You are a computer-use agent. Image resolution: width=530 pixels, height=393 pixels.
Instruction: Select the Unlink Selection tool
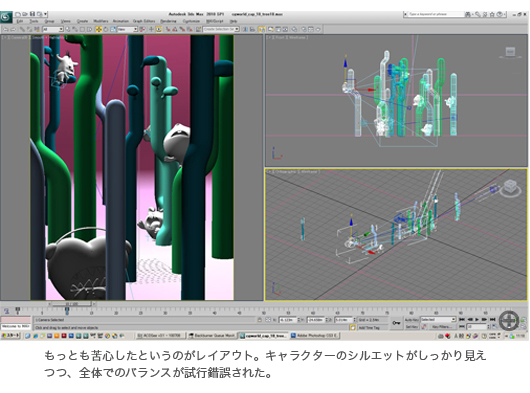click(x=29, y=29)
